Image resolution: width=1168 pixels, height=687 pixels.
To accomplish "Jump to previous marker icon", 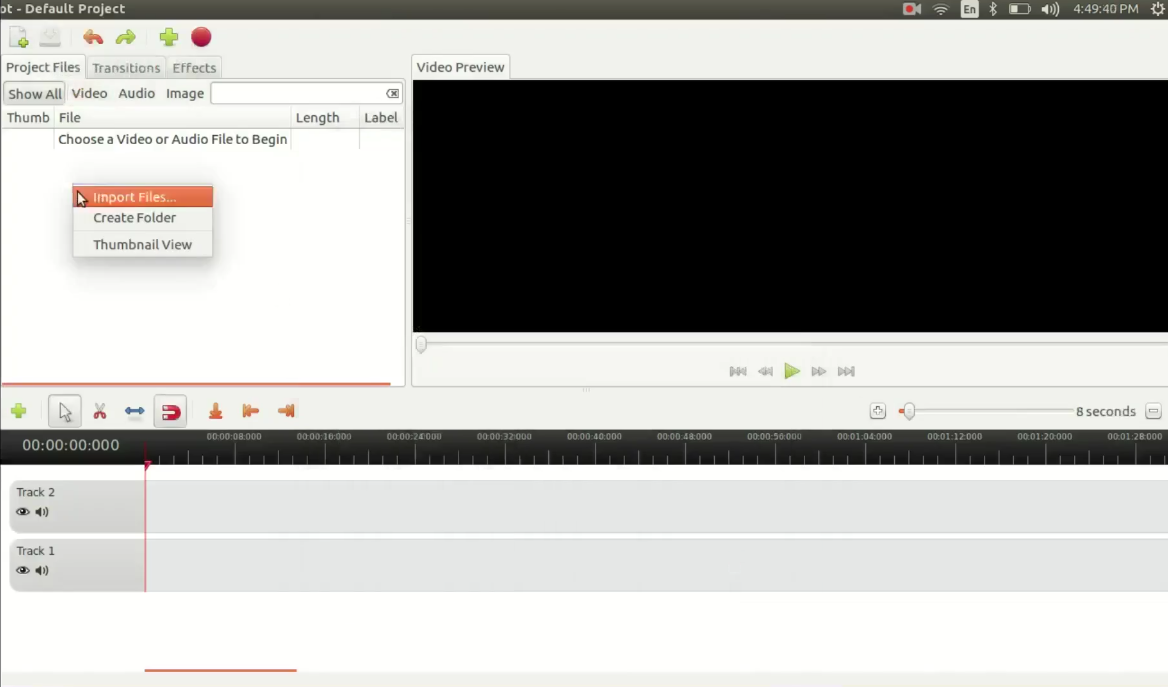I will pos(250,411).
